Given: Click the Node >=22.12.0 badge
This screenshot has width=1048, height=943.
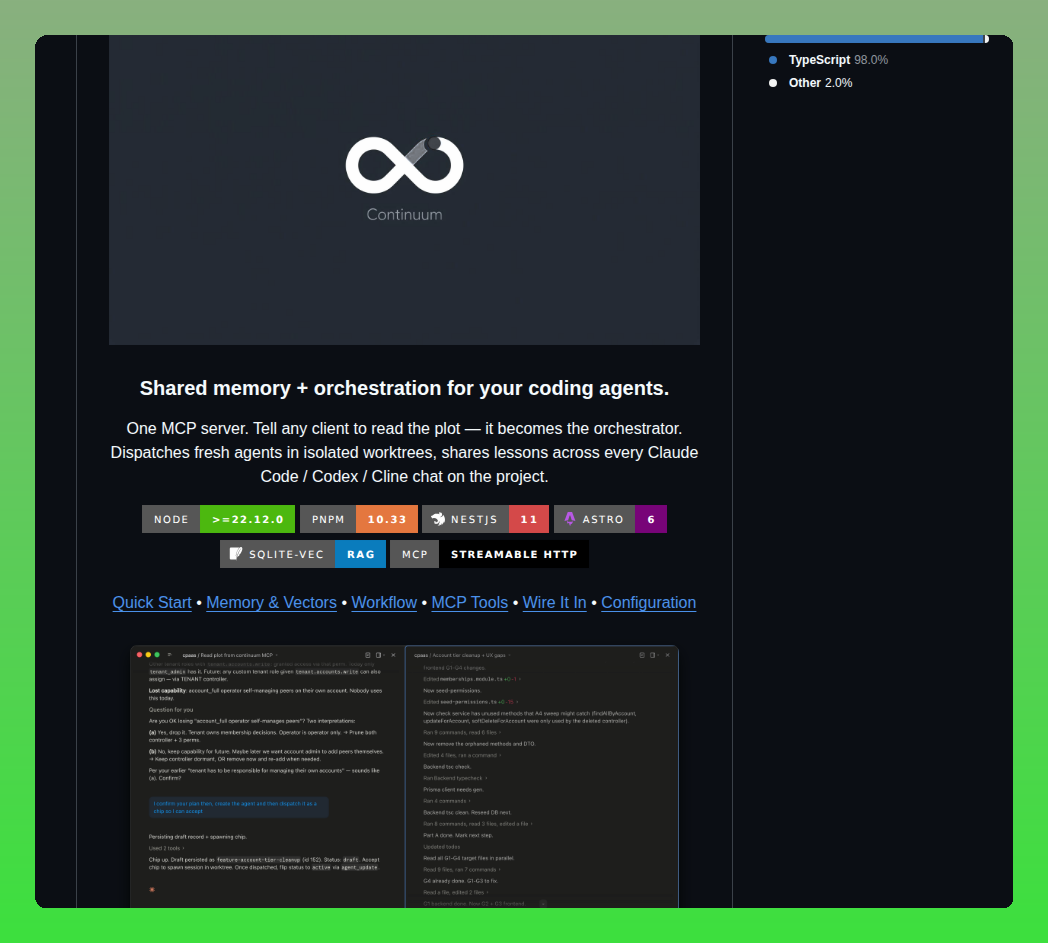Looking at the screenshot, I should pyautogui.click(x=219, y=519).
